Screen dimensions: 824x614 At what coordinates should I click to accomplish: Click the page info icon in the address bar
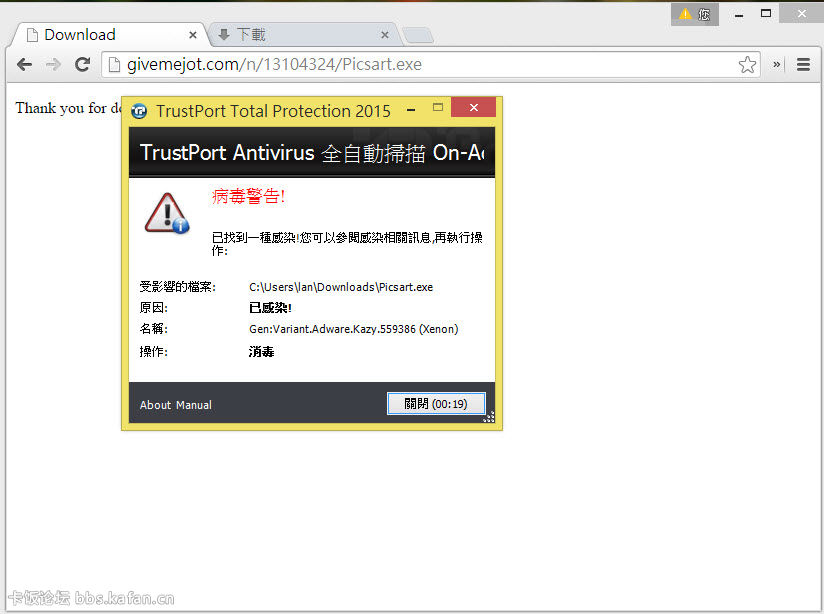114,65
